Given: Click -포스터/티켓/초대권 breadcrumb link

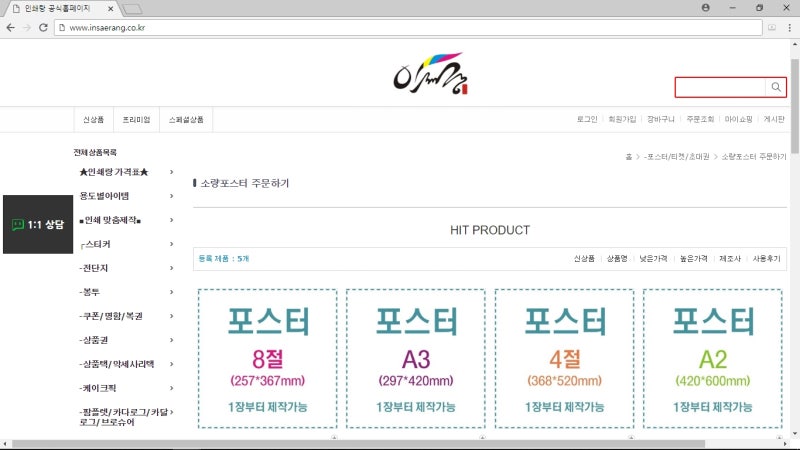Looking at the screenshot, I should pos(677,157).
